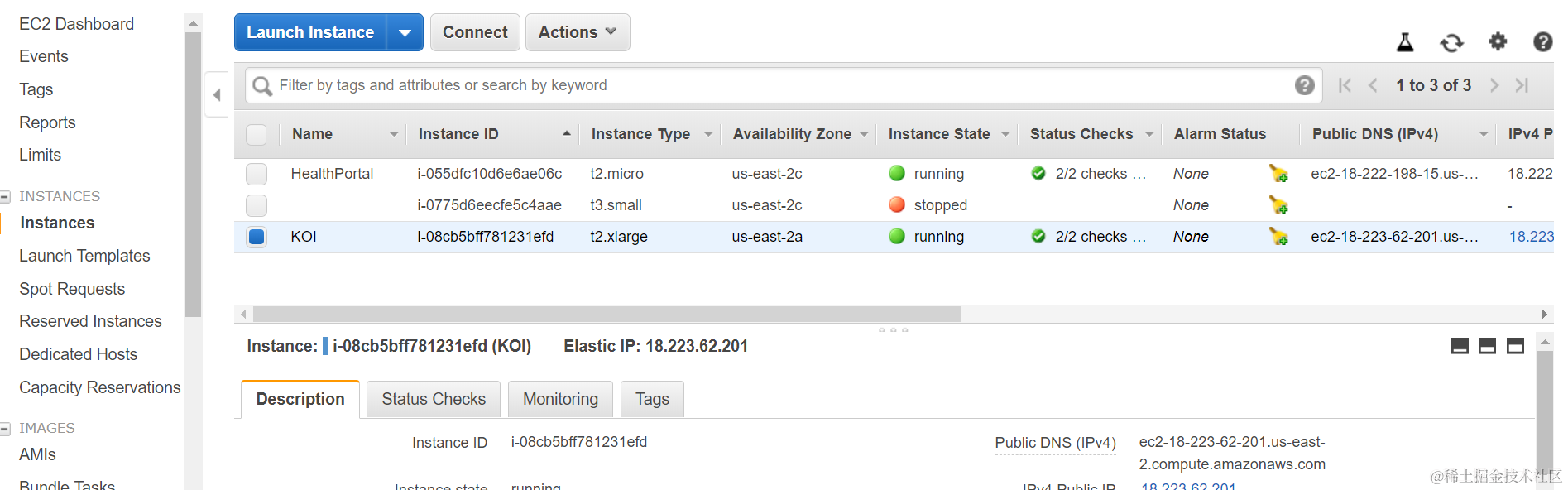Image resolution: width=1568 pixels, height=490 pixels.
Task: Collapse the left navigation sidebar arrow
Action: [217, 95]
